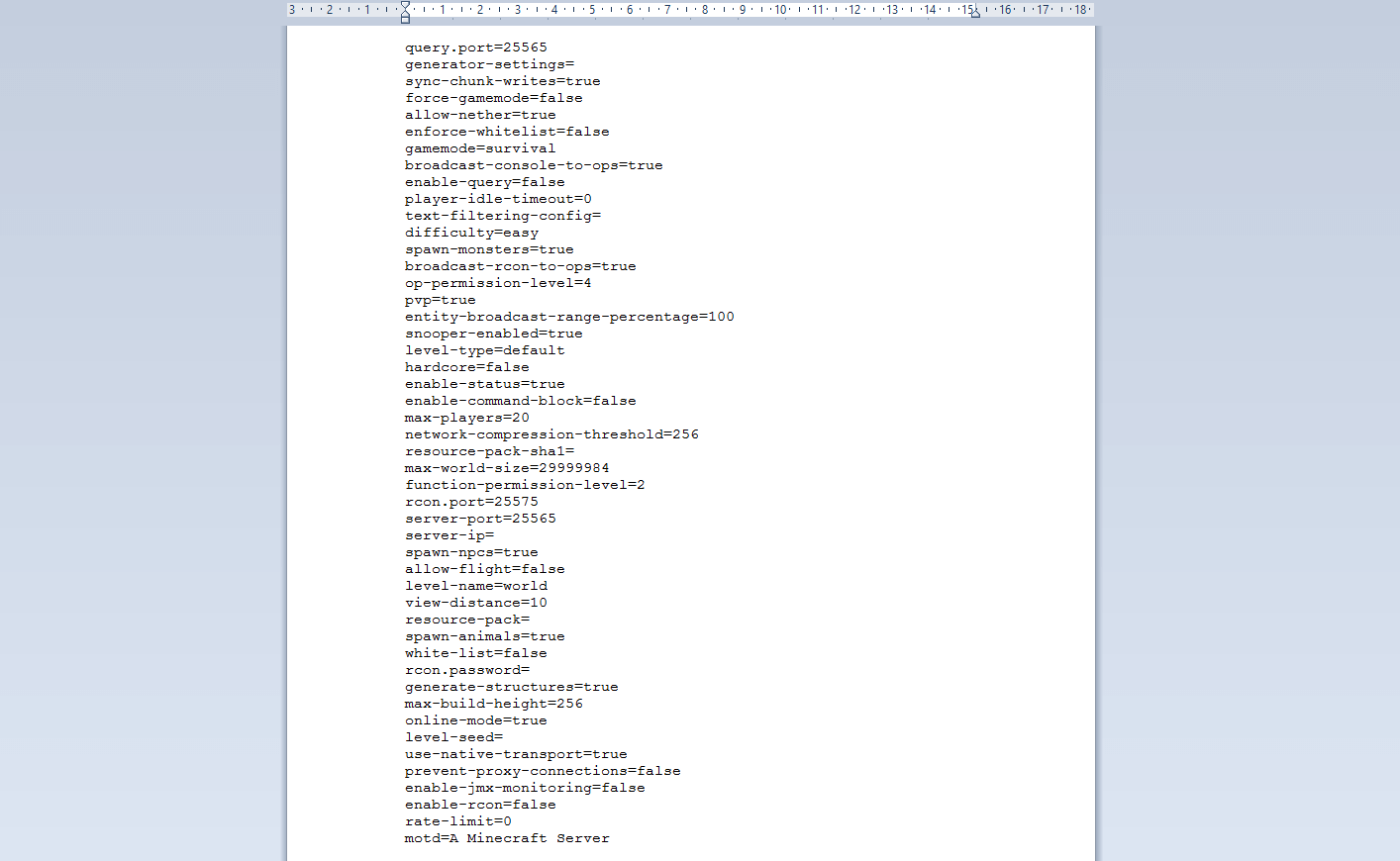Screen dimensions: 1400x861
Task: Click the line 'server-ip='
Action: click(450, 535)
